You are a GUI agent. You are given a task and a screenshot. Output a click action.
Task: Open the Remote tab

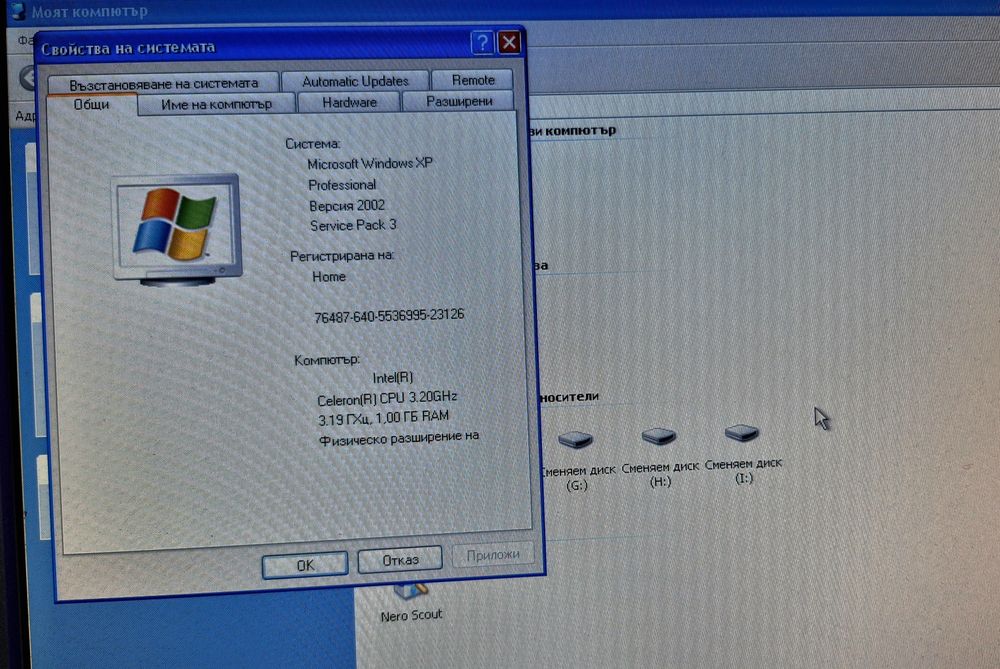[x=473, y=80]
